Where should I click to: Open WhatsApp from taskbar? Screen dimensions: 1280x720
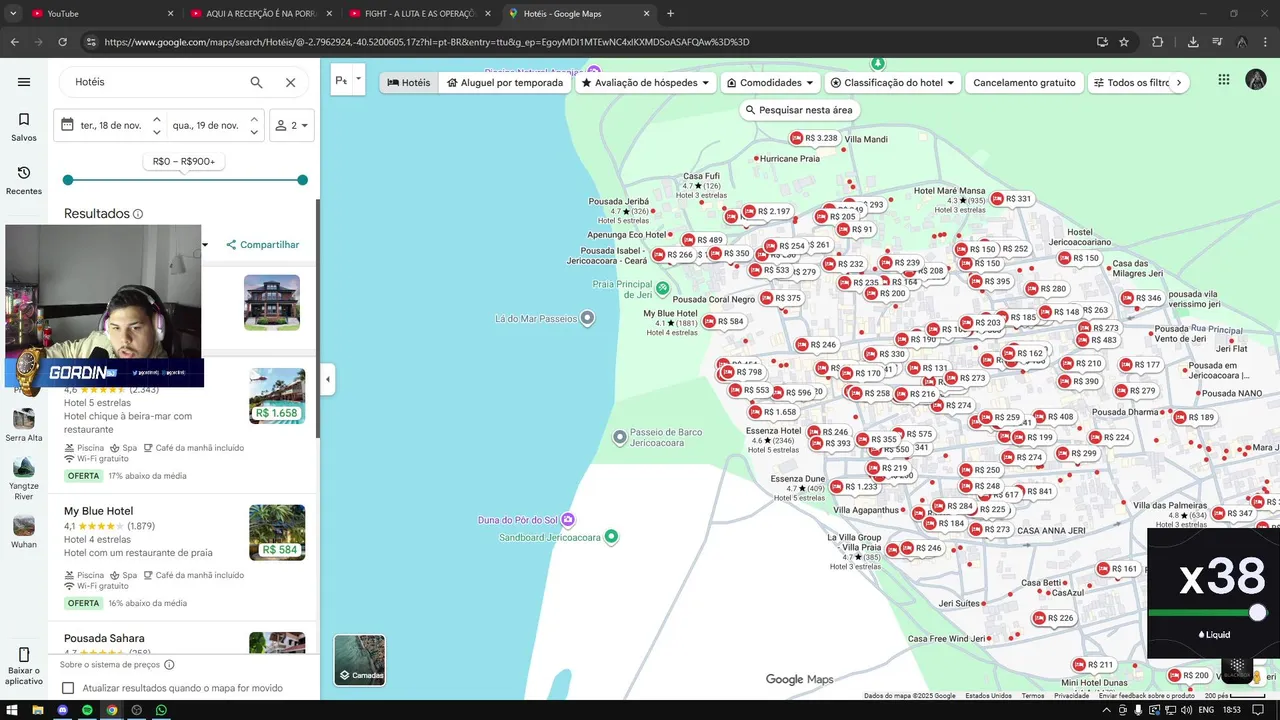point(161,710)
